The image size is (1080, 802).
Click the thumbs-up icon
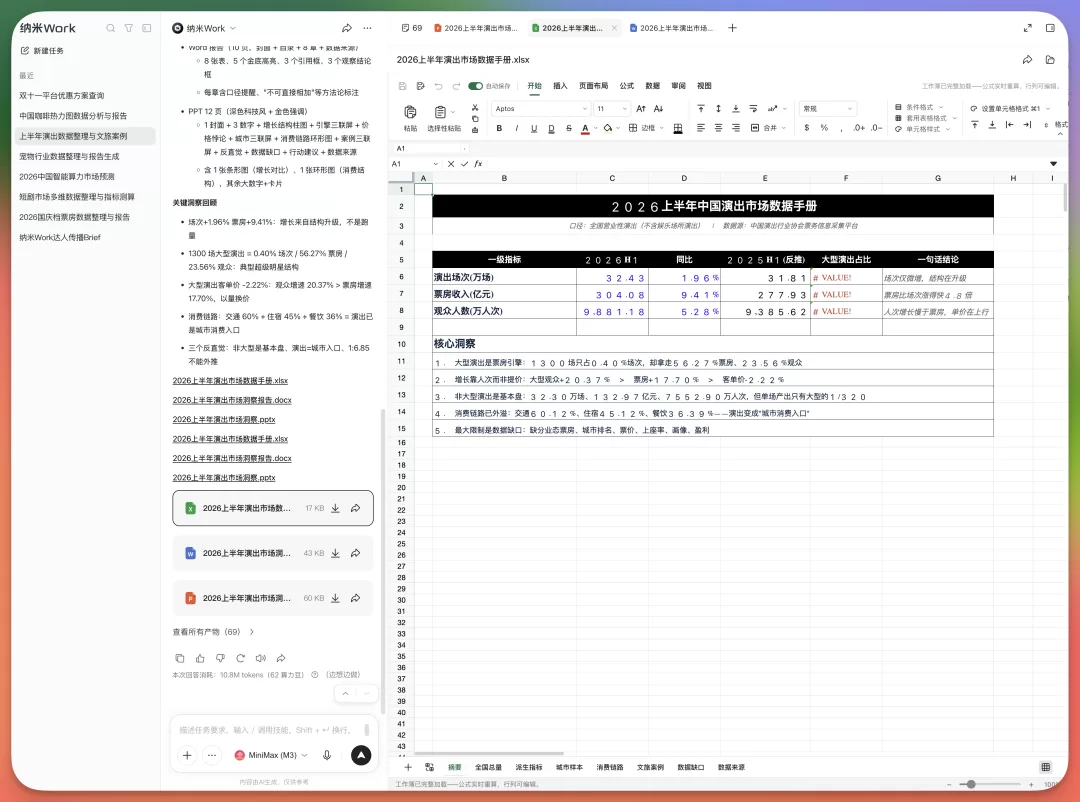pyautogui.click(x=200, y=658)
